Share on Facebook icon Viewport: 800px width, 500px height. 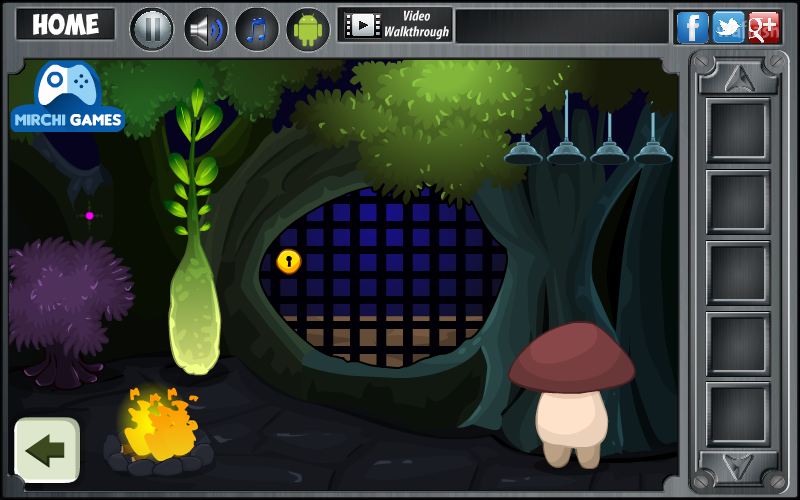pos(692,27)
